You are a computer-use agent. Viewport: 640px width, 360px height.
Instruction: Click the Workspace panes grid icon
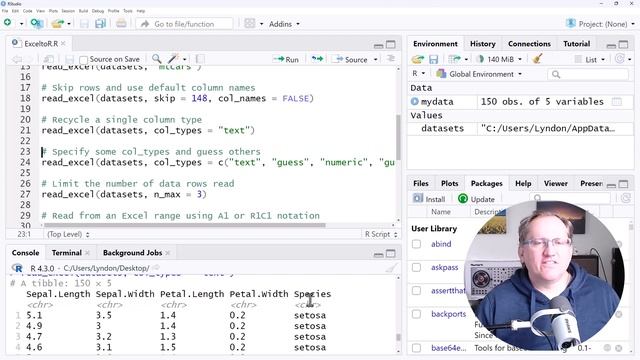(250, 23)
